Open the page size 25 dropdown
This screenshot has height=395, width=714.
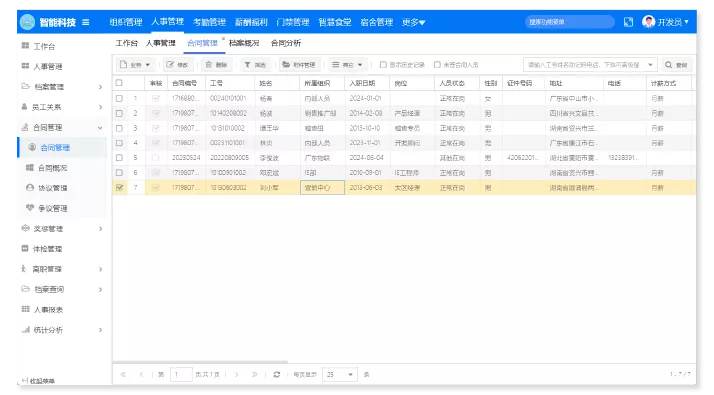pyautogui.click(x=340, y=374)
